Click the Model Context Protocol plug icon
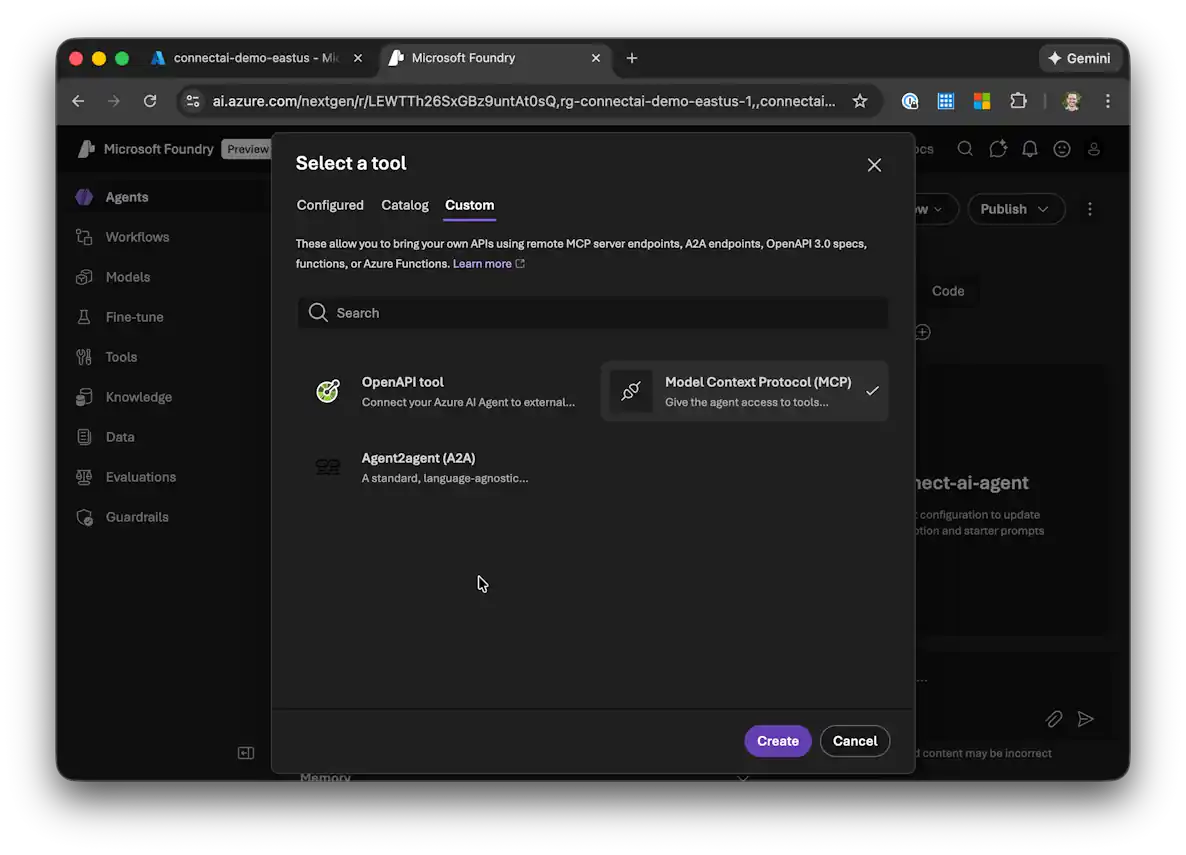 [x=631, y=391]
